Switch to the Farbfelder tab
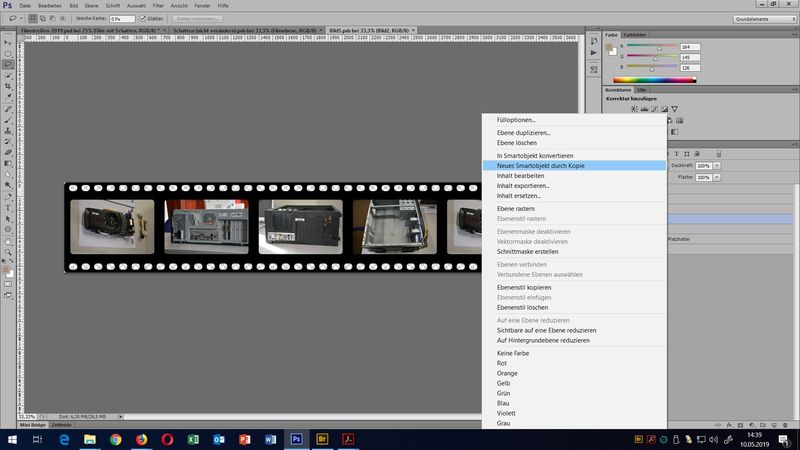This screenshot has height=450, width=800. click(x=636, y=34)
